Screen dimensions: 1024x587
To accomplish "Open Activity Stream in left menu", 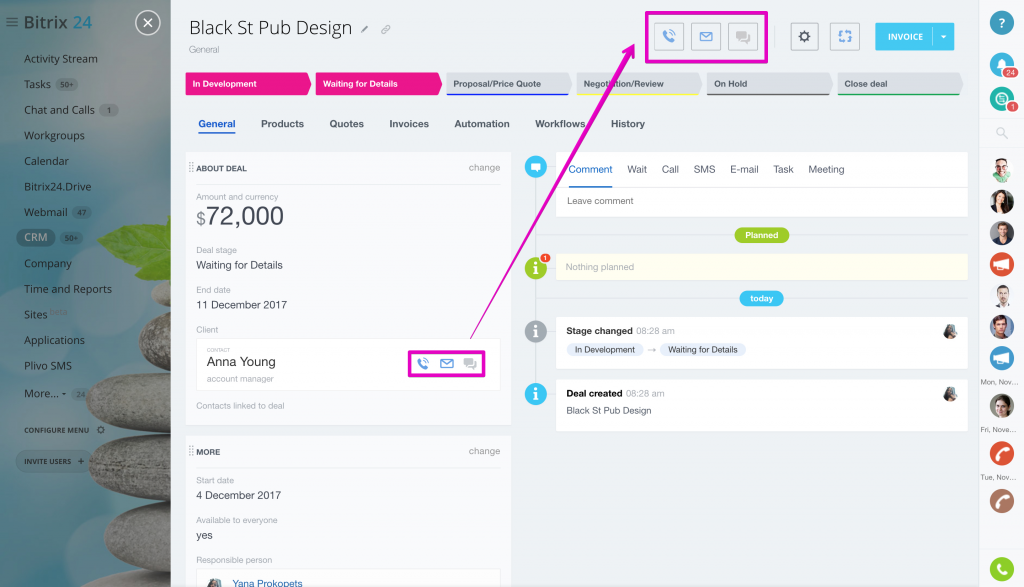I will click(61, 59).
